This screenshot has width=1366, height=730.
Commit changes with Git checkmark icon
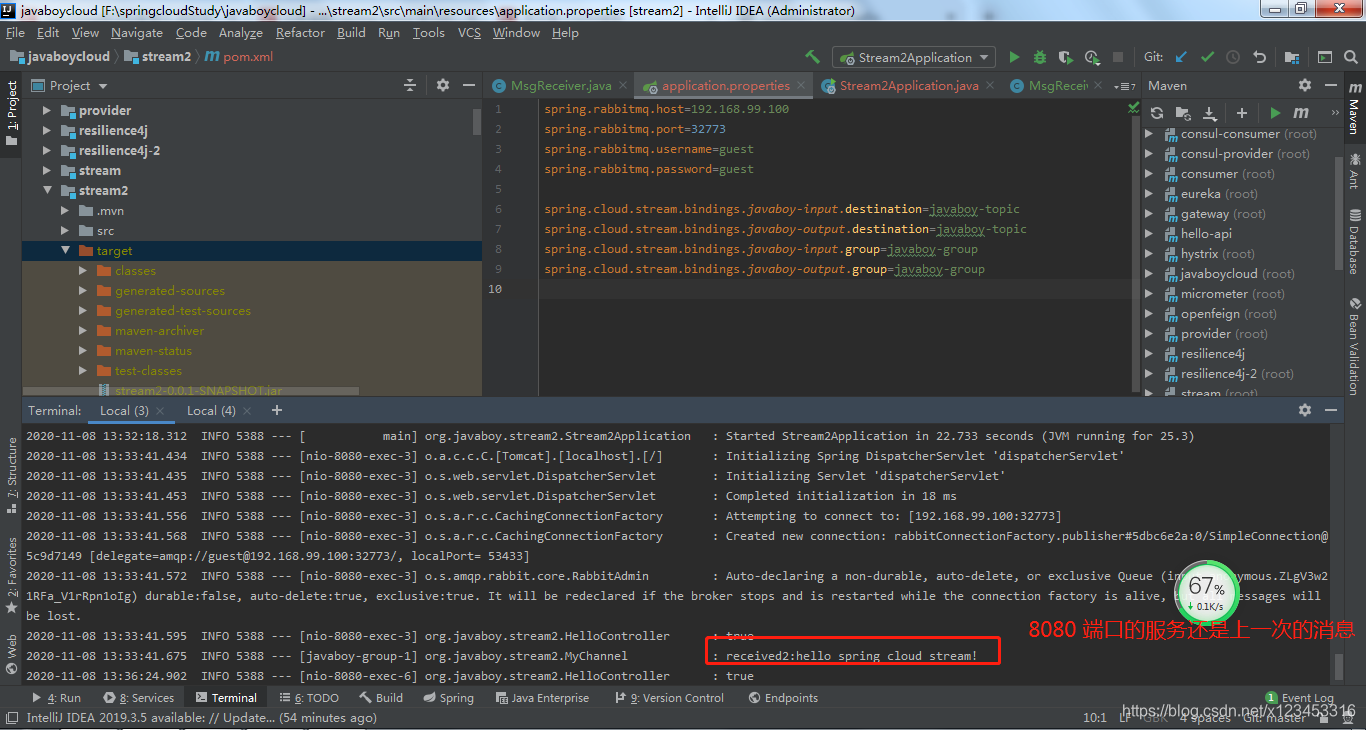click(1207, 57)
